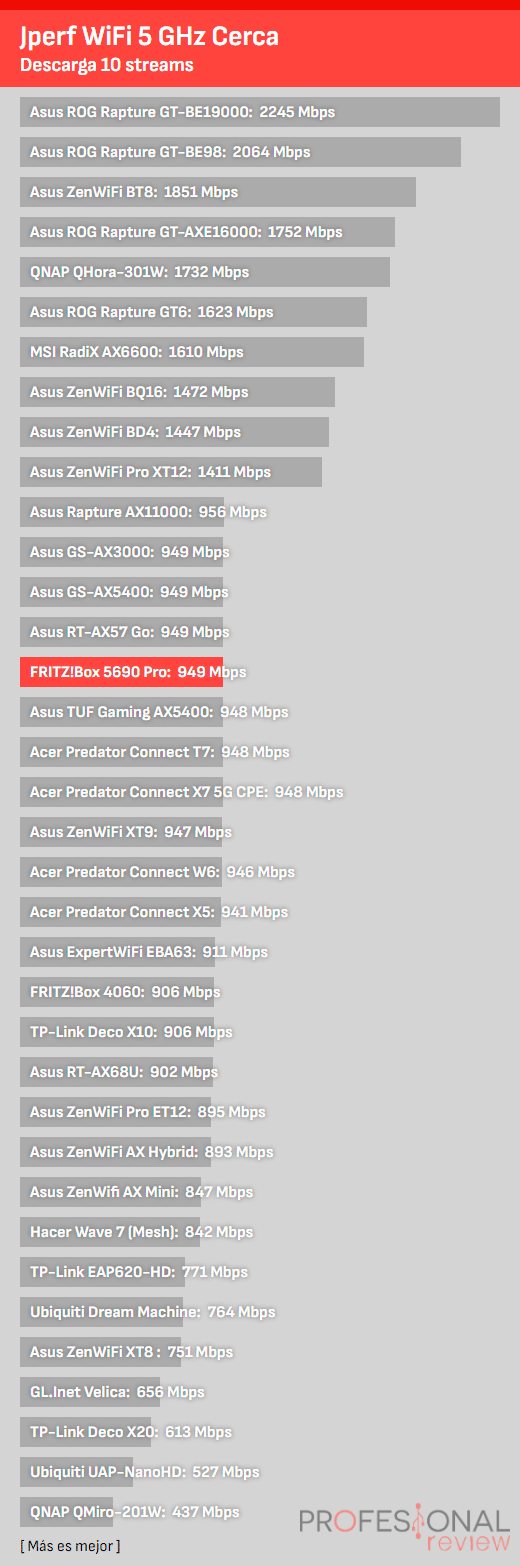Viewport: 520px width, 1566px height.
Task: Select the Asus ROG Rapture GT-BE98 bar
Action: pyautogui.click(x=240, y=152)
